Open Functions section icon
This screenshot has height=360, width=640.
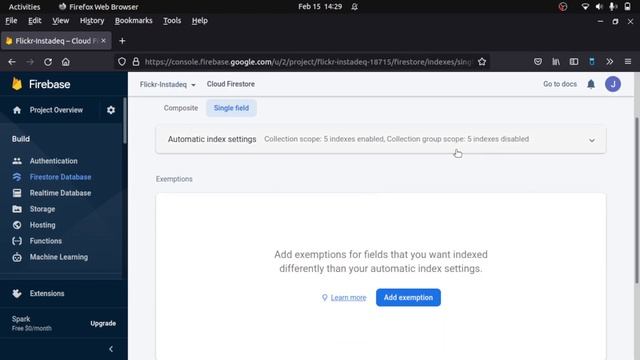point(17,241)
